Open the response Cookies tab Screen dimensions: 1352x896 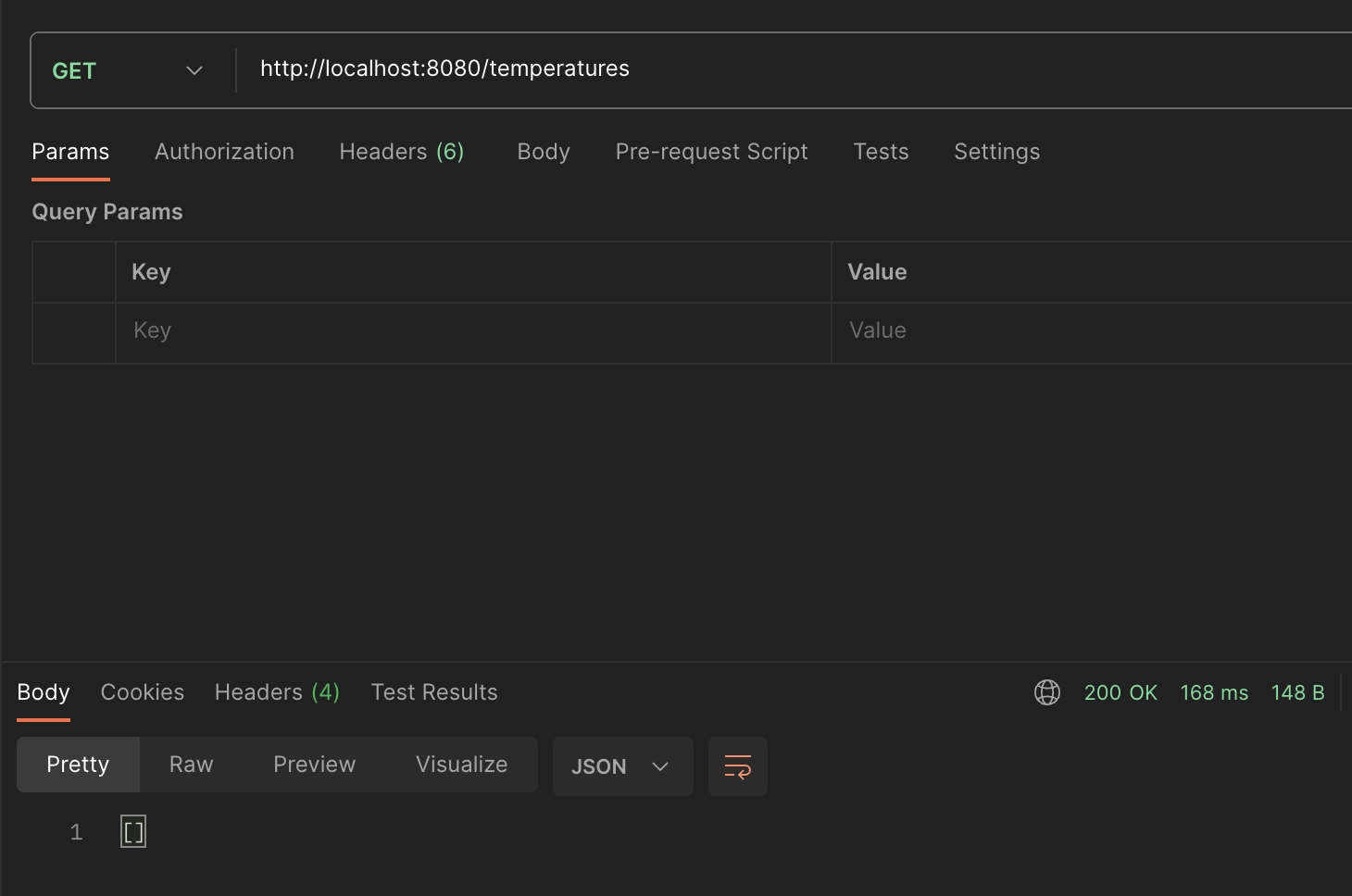tap(143, 692)
